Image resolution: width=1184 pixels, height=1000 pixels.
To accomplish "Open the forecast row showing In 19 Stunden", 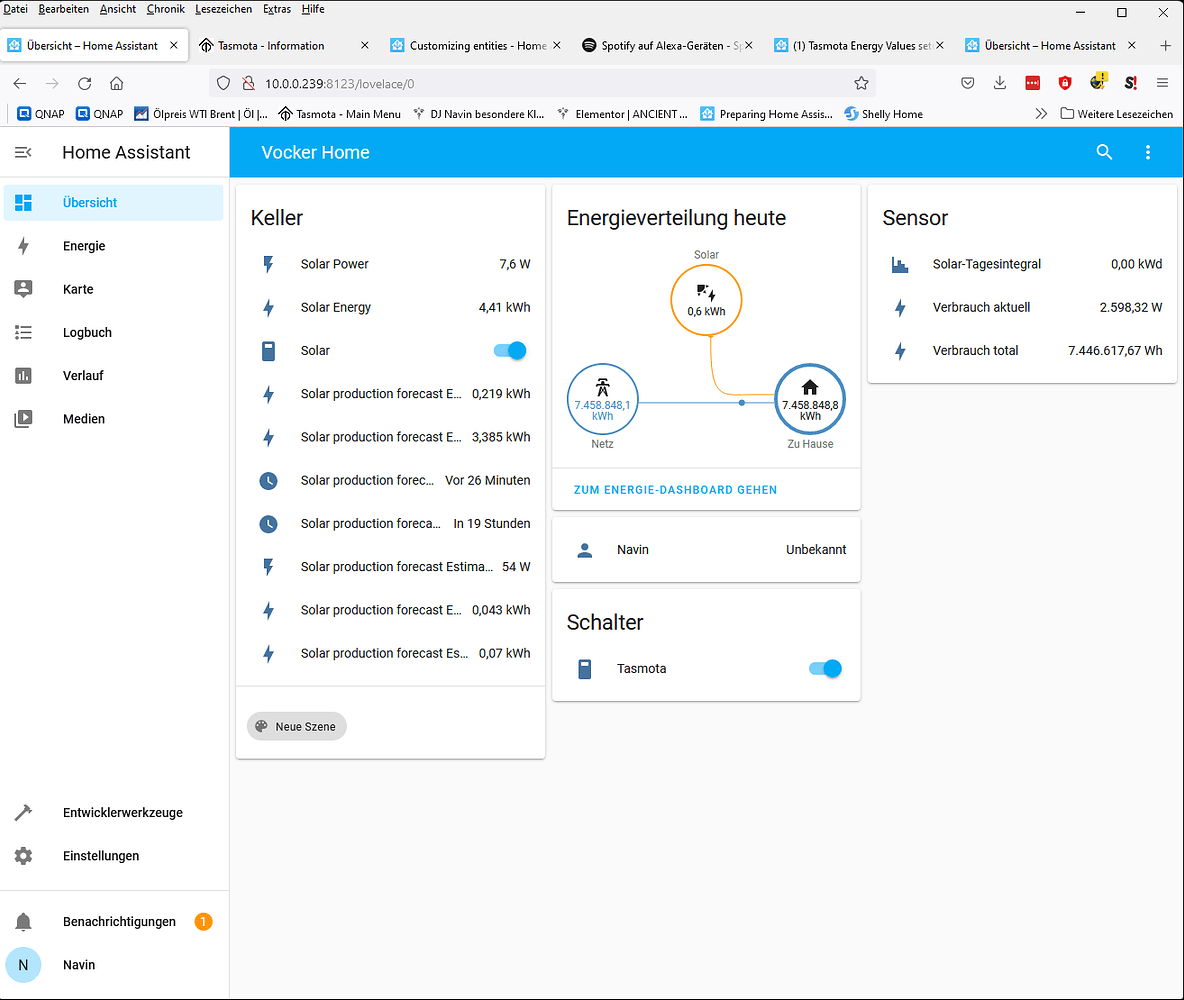I will pyautogui.click(x=390, y=523).
